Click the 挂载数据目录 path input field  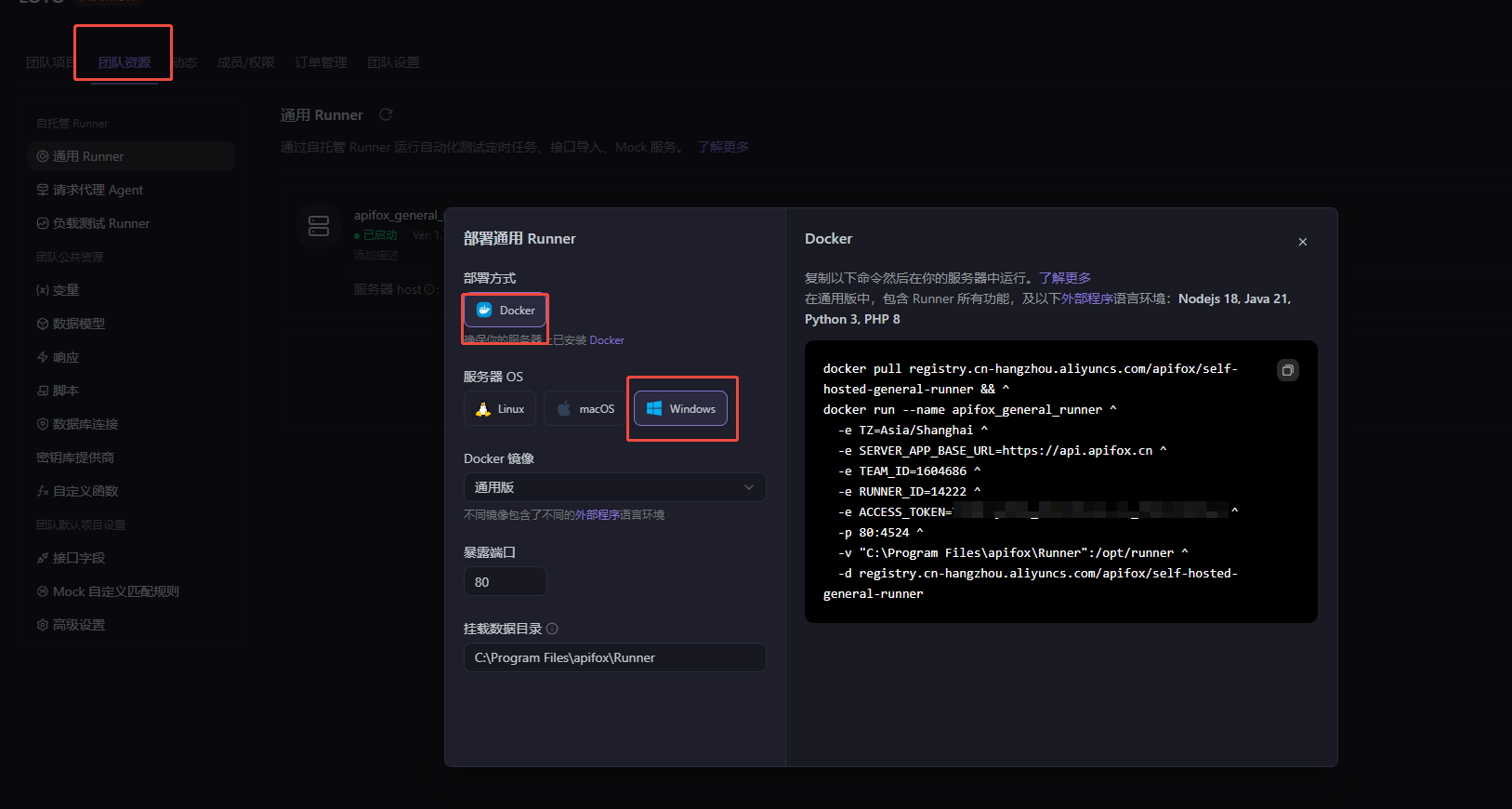point(614,657)
